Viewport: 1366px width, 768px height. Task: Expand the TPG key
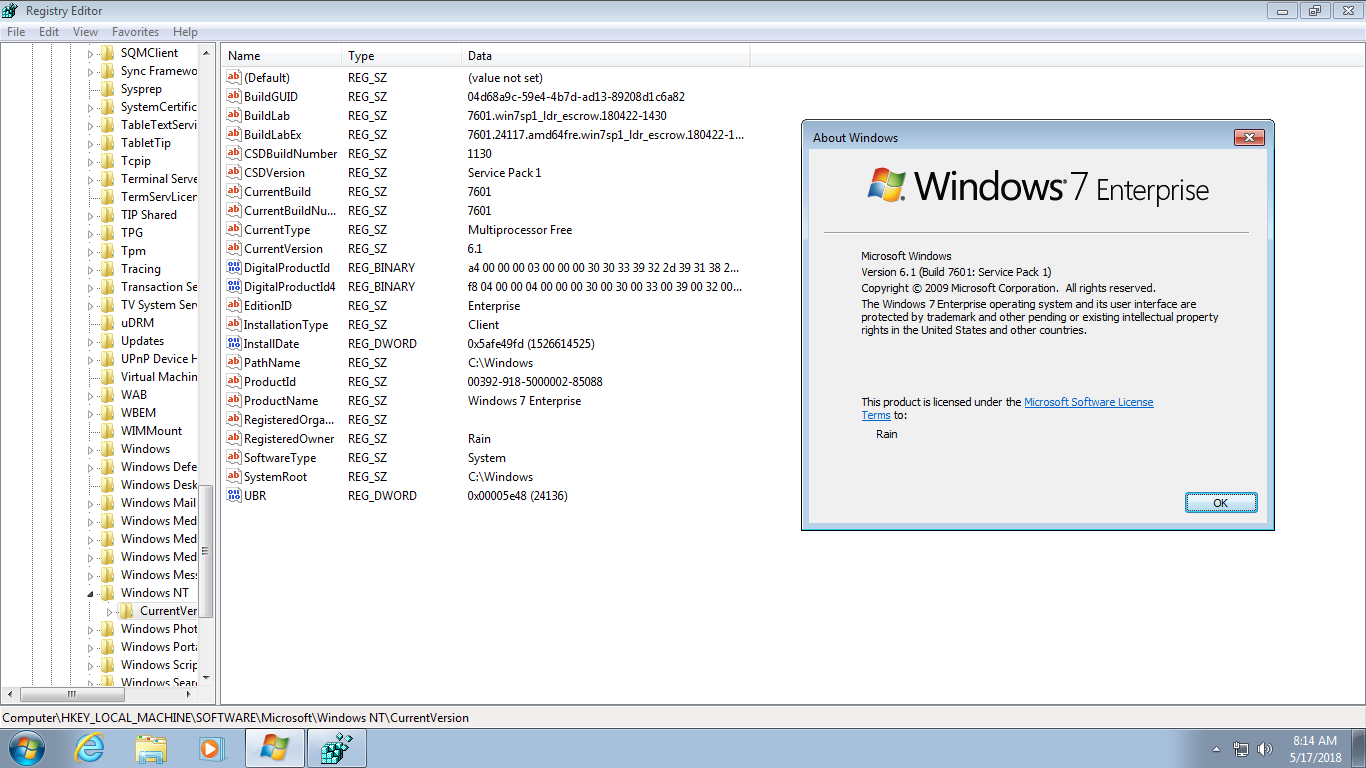click(90, 233)
